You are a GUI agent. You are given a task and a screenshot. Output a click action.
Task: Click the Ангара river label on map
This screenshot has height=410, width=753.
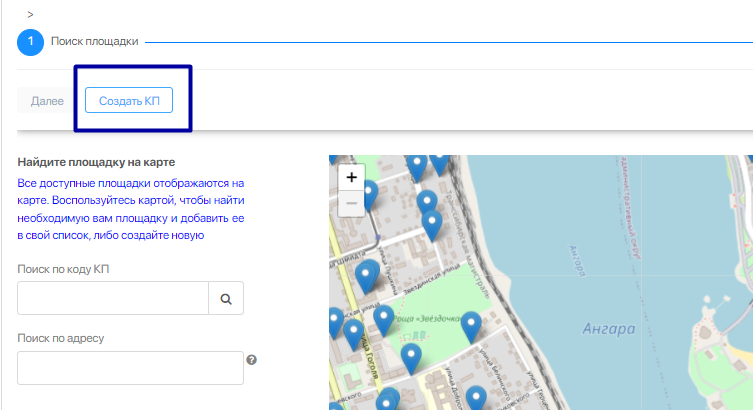coord(608,329)
